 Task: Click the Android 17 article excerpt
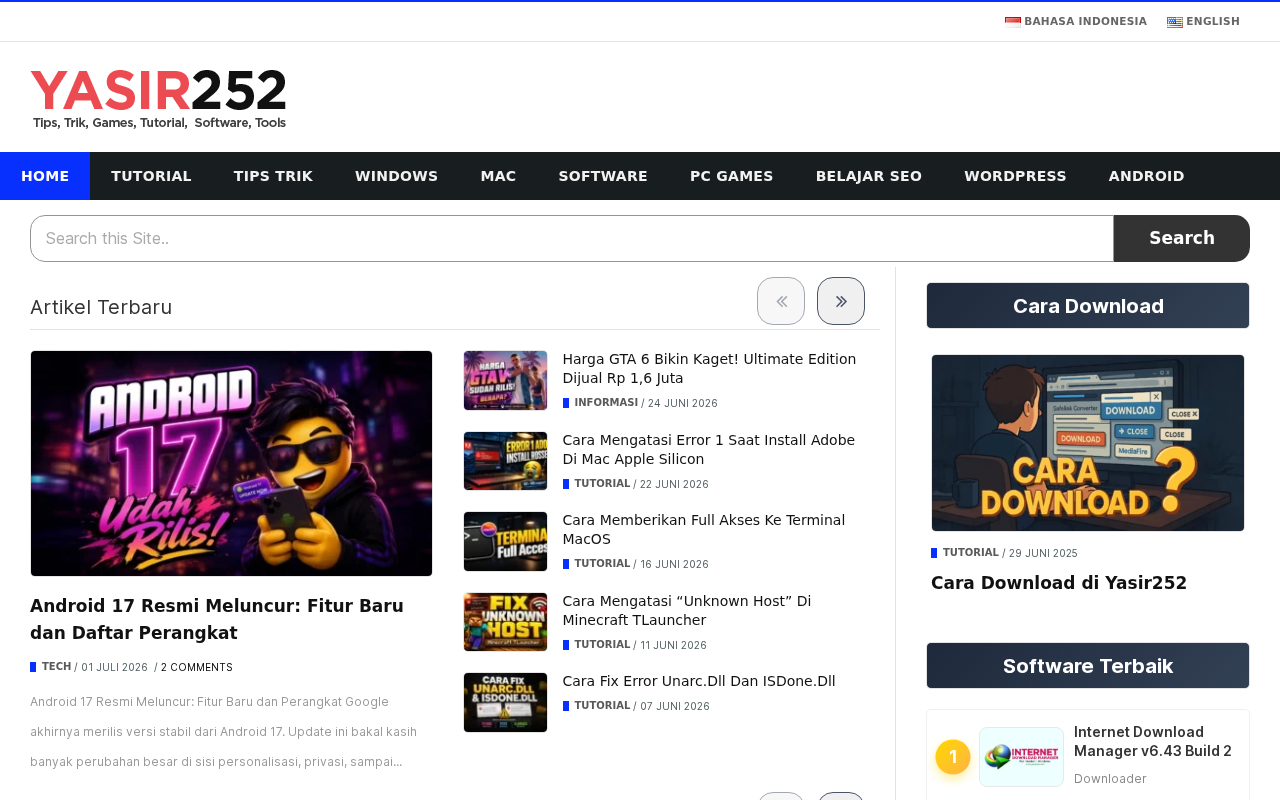coord(224,732)
